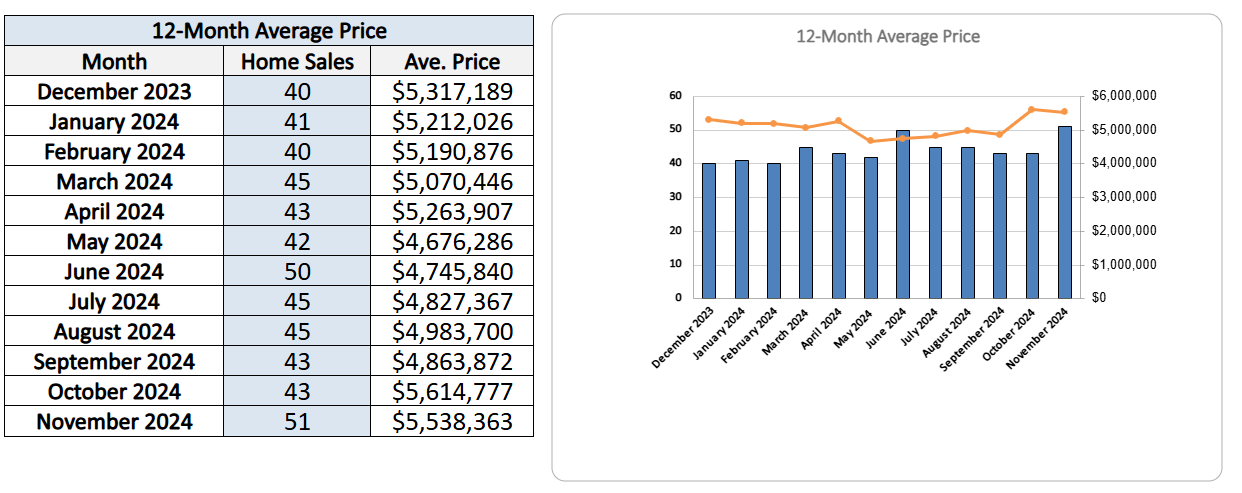Click the price cell $5,070,446
The image size is (1242, 493).
pyautogui.click(x=452, y=181)
